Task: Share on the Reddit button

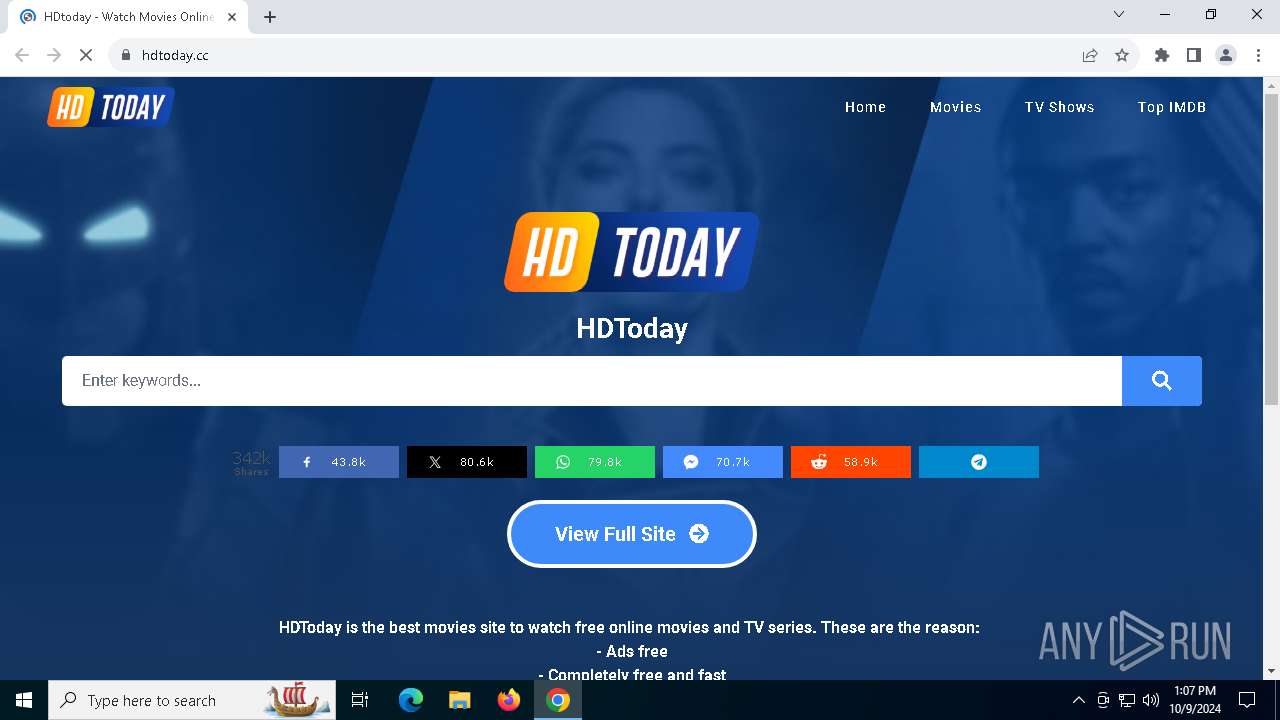Action: click(850, 462)
